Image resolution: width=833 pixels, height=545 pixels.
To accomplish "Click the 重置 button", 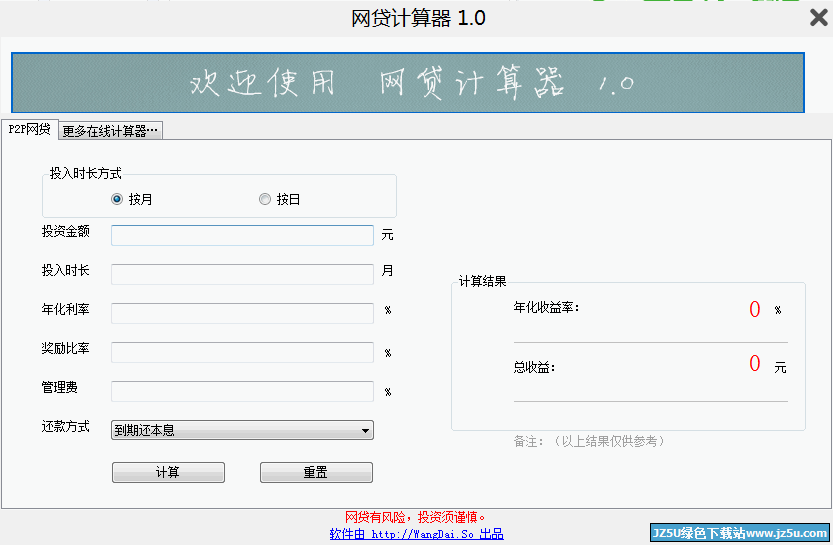I will point(316,472).
